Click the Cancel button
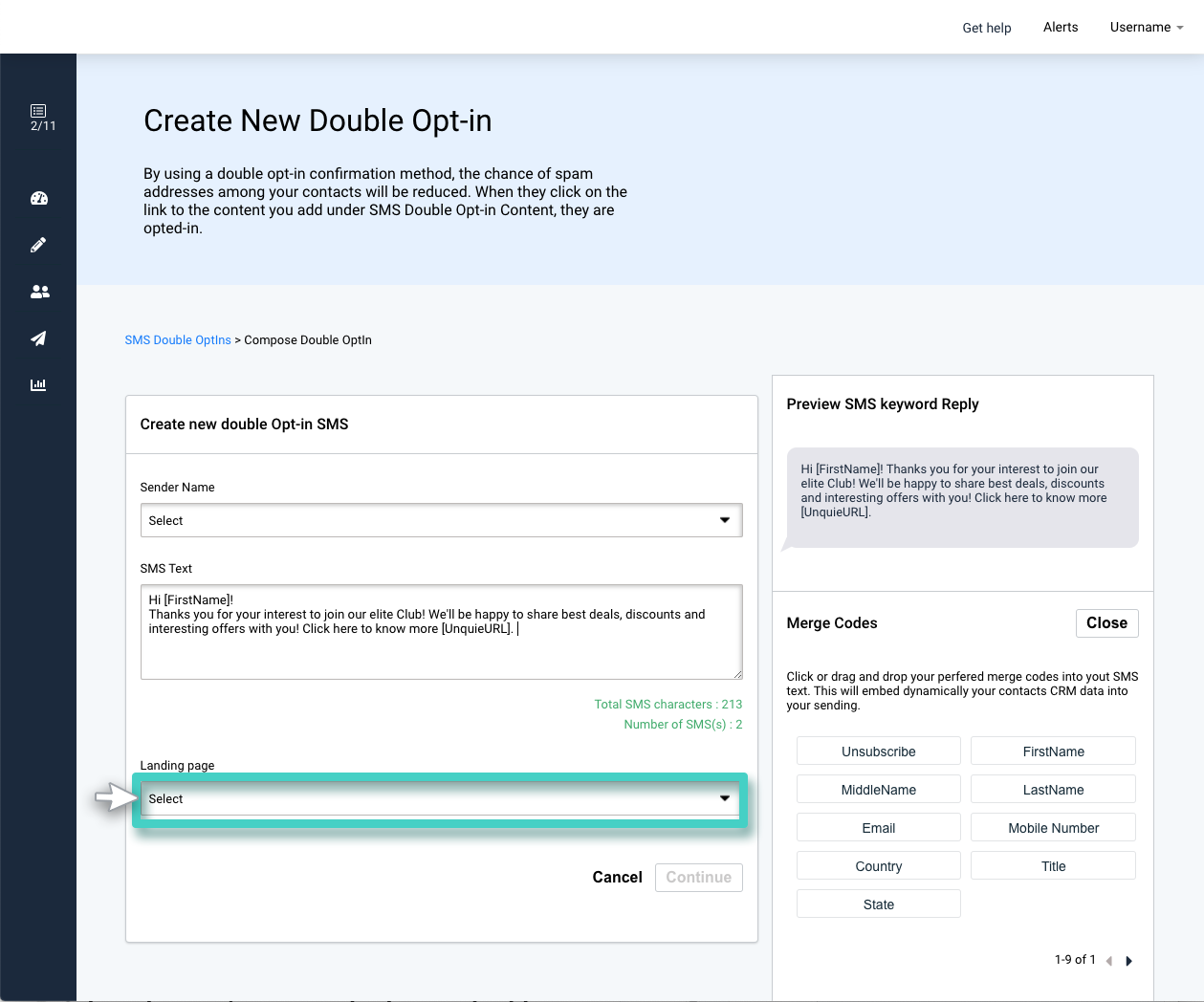Screen dimensions: 1204x1002 [x=617, y=877]
